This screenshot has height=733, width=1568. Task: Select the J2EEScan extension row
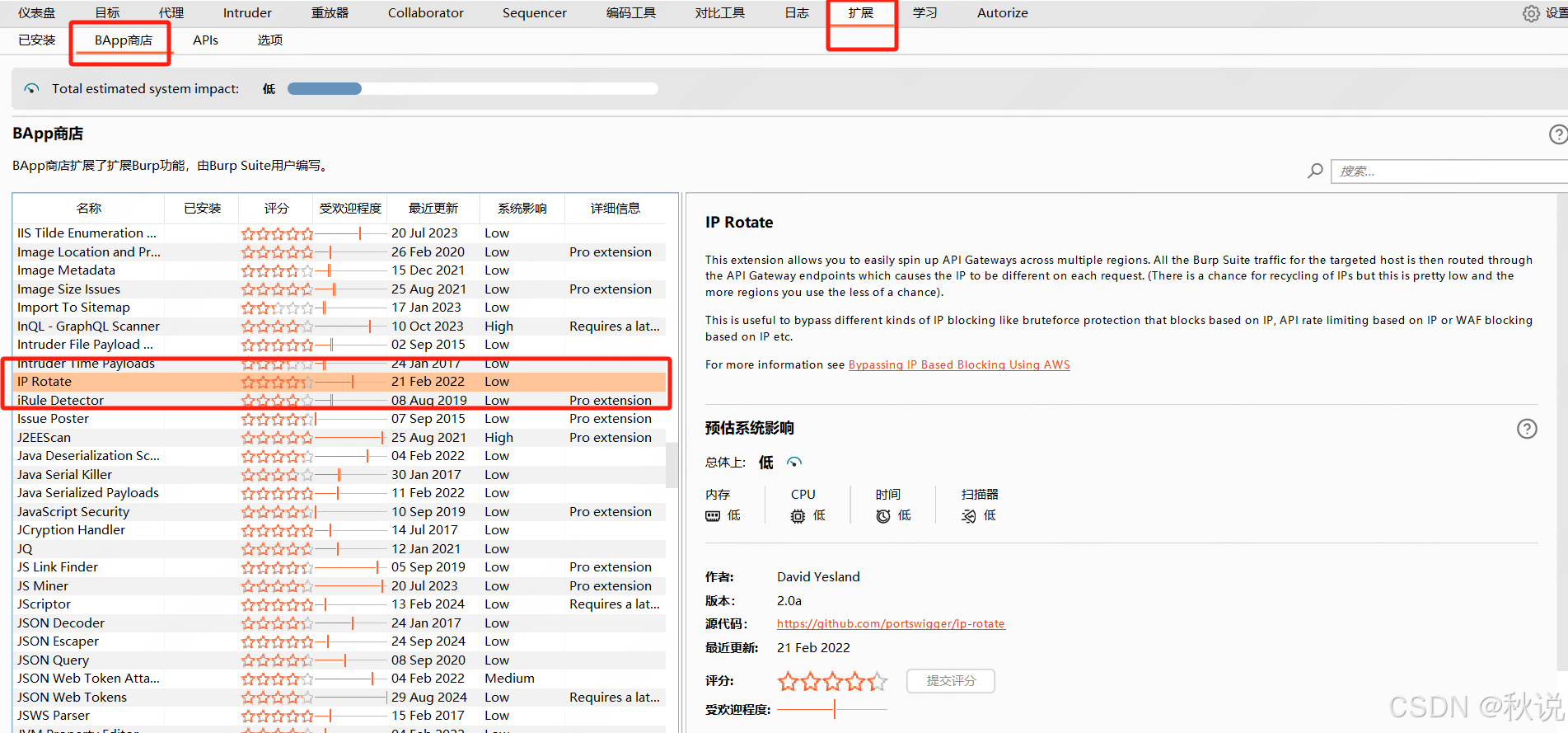click(339, 438)
